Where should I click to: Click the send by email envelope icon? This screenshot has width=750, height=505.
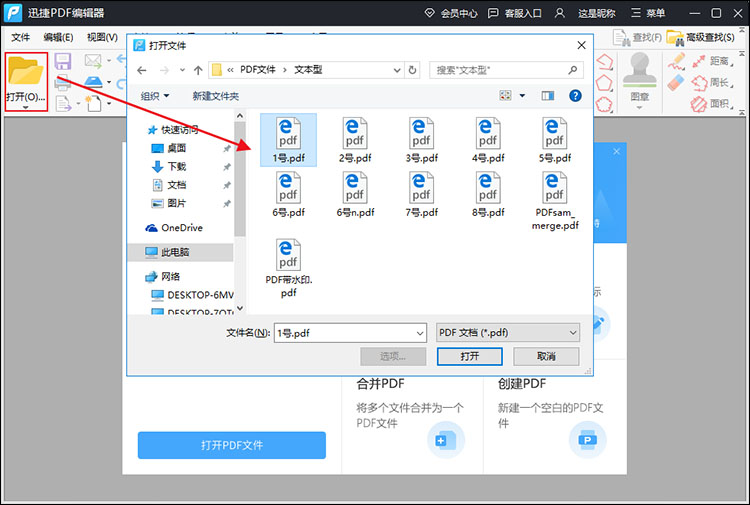pos(93,61)
